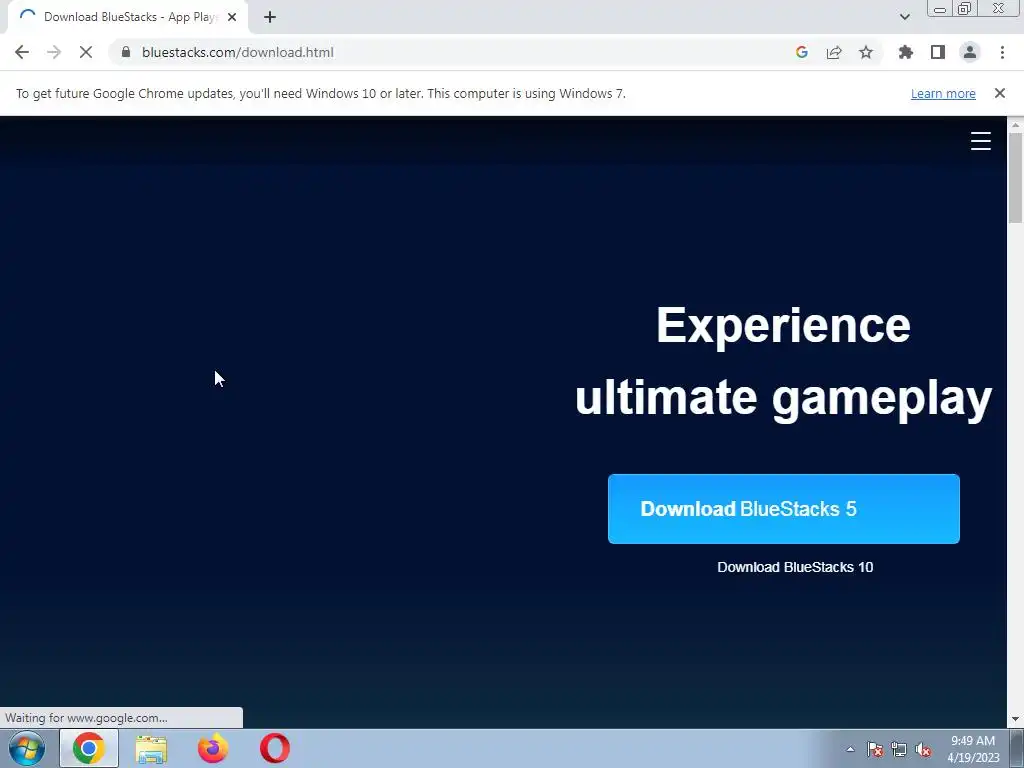The height and width of the screenshot is (768, 1024).
Task: Click Download BlueStacks 5 button
Action: click(784, 509)
